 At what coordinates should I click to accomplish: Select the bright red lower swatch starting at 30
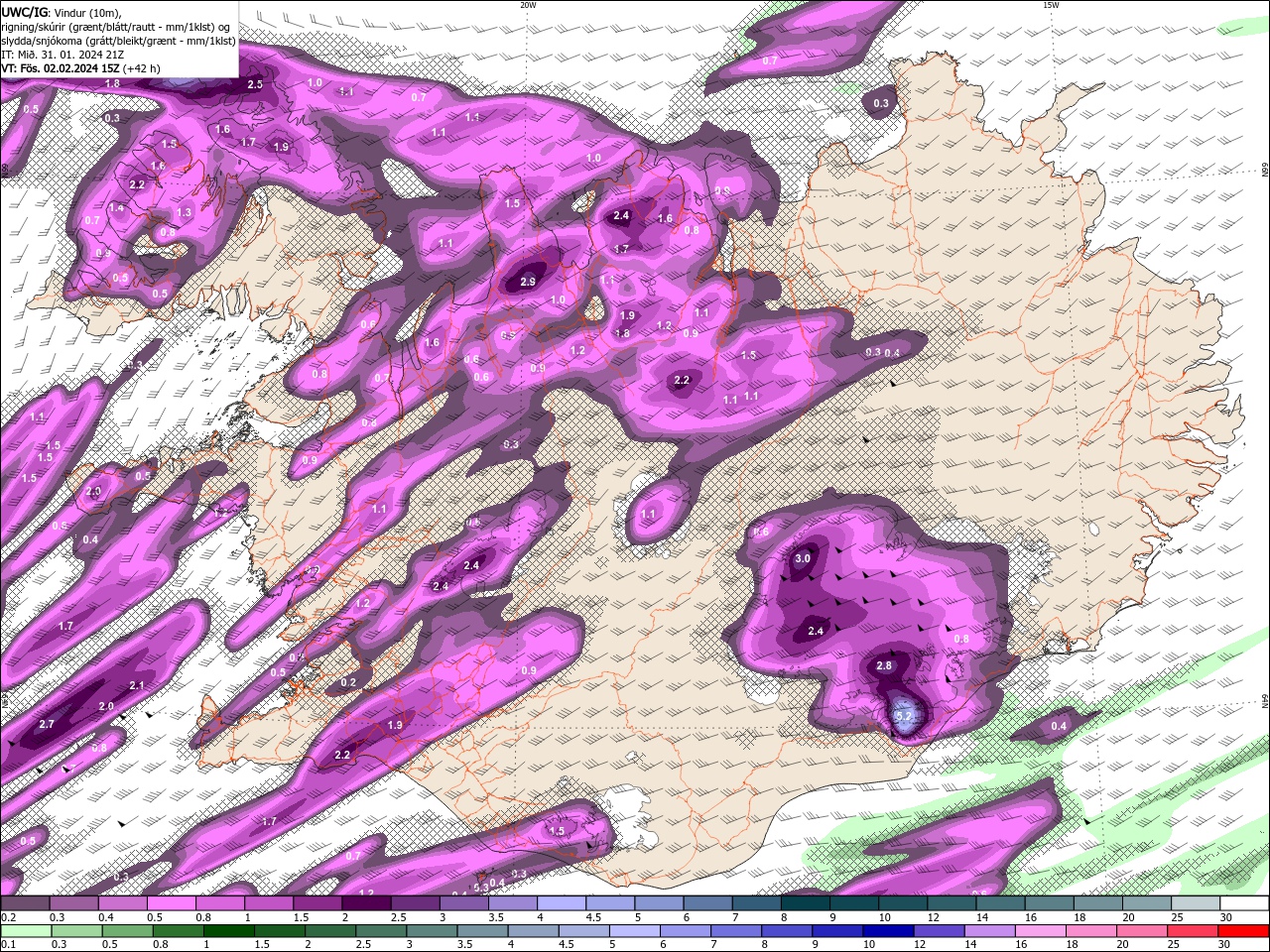tap(1244, 931)
